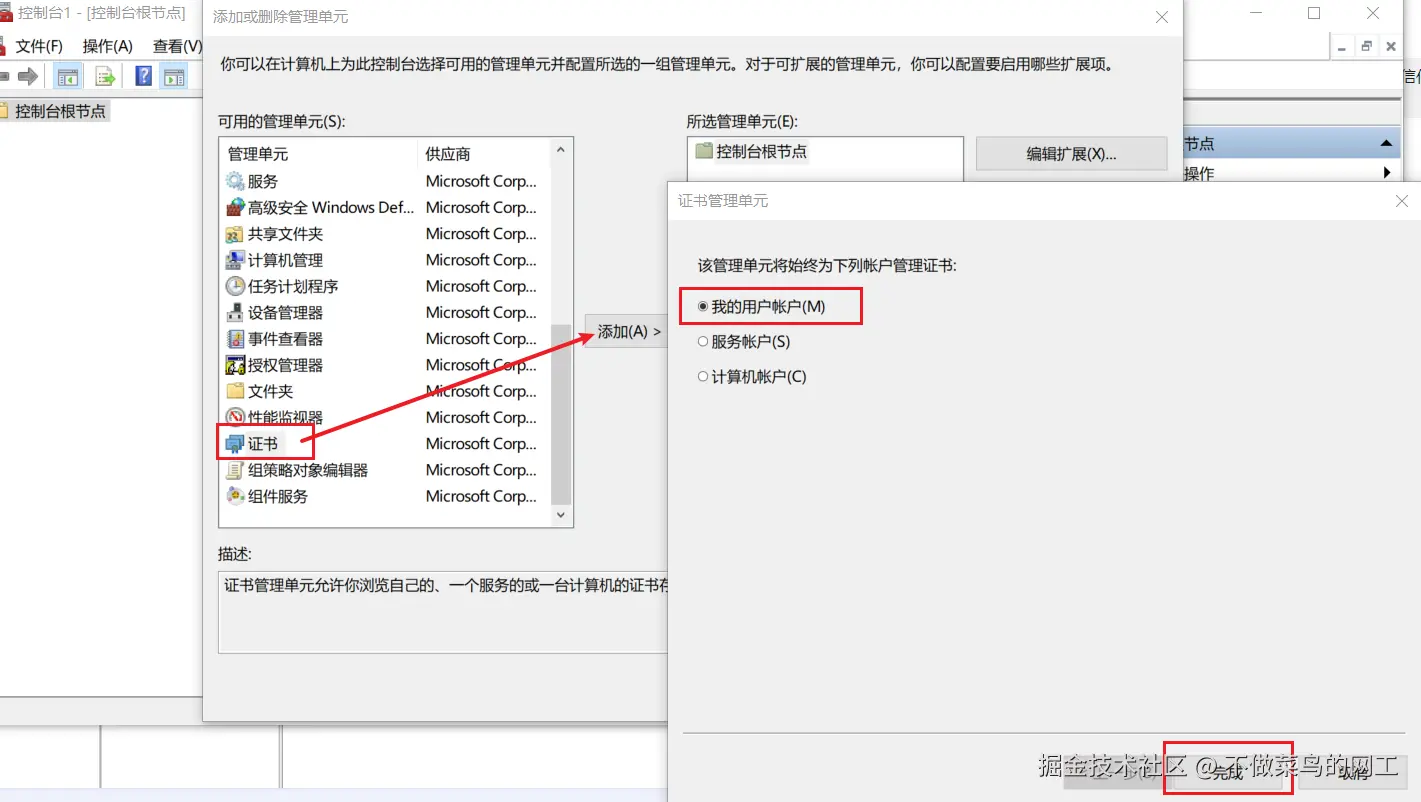Click the 完成 (Finish) button
Image resolution: width=1421 pixels, height=802 pixels.
coord(1228,772)
